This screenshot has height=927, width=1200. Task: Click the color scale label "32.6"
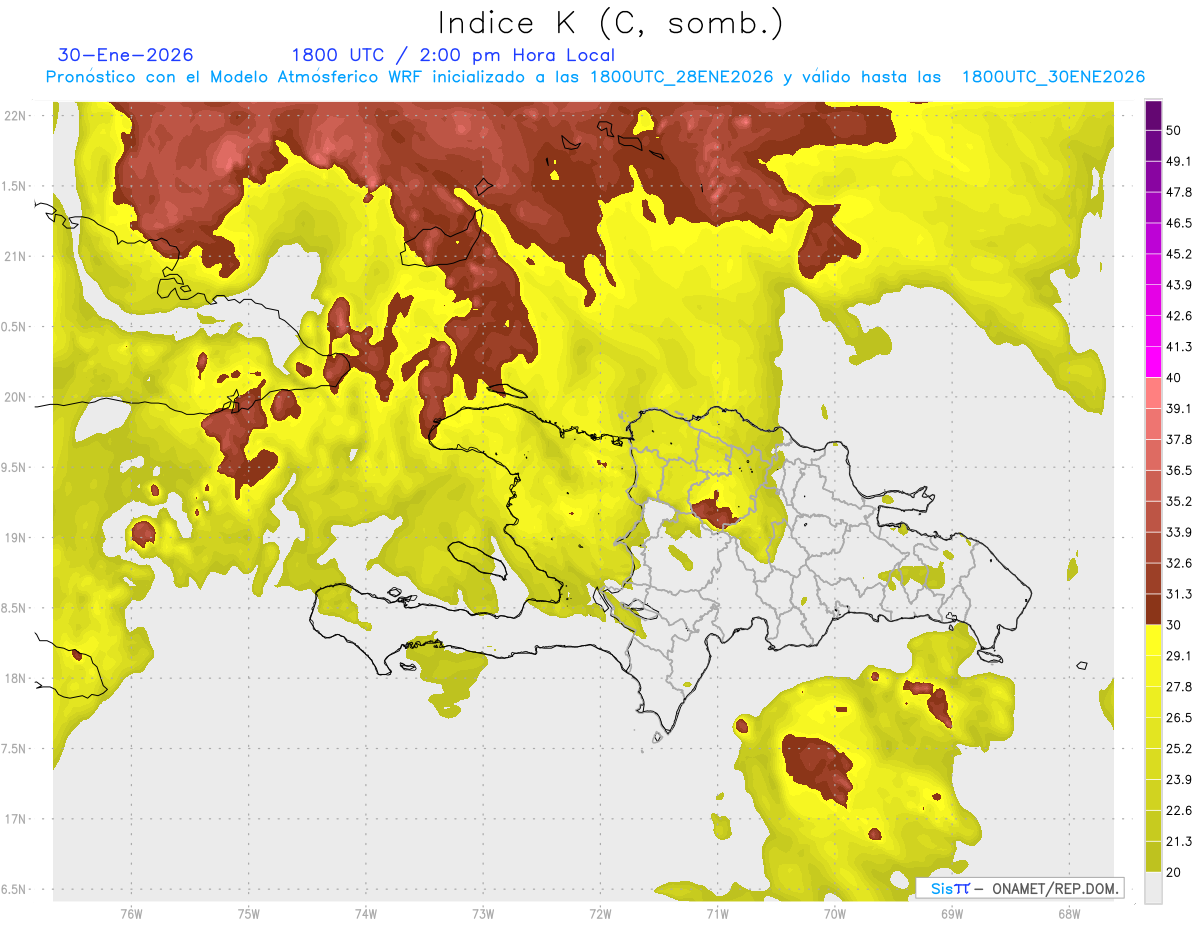1179,563
